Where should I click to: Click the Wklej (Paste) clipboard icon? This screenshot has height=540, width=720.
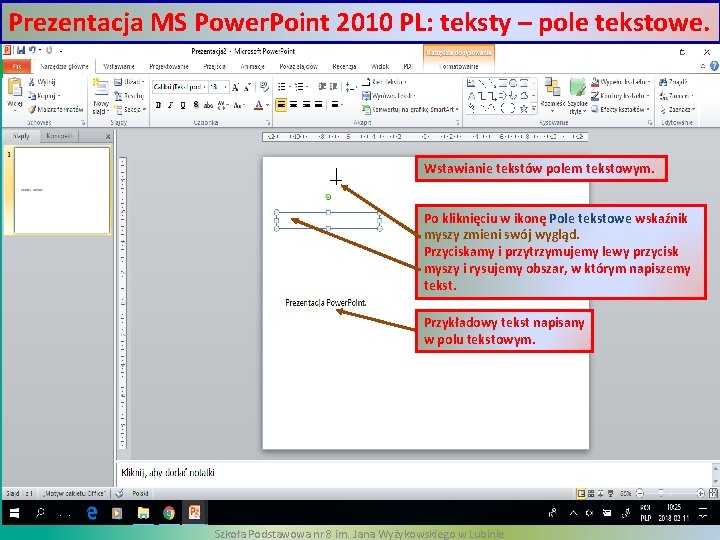coord(15,87)
